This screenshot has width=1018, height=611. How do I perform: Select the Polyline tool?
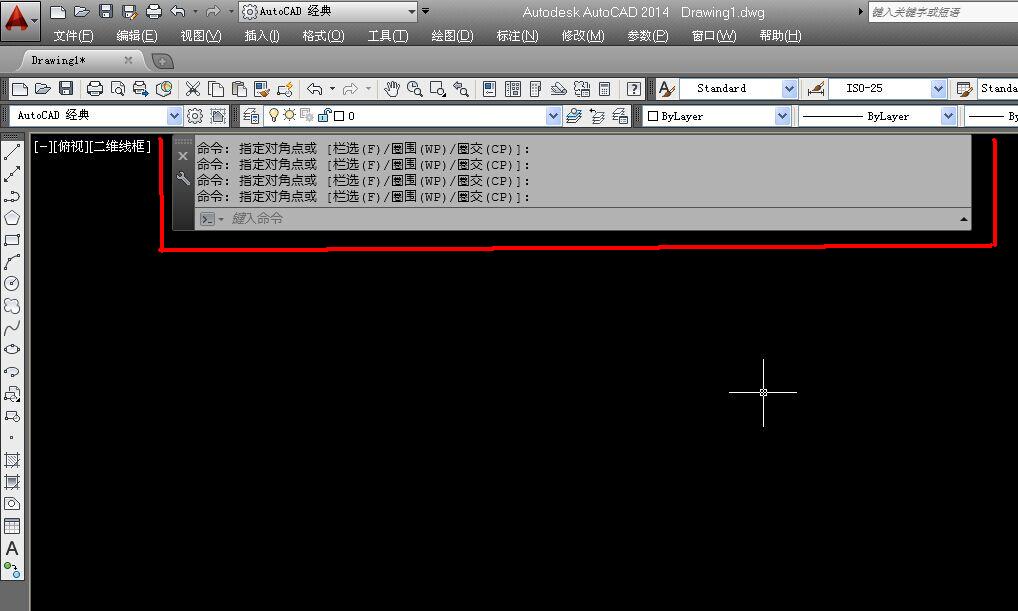tap(12, 196)
